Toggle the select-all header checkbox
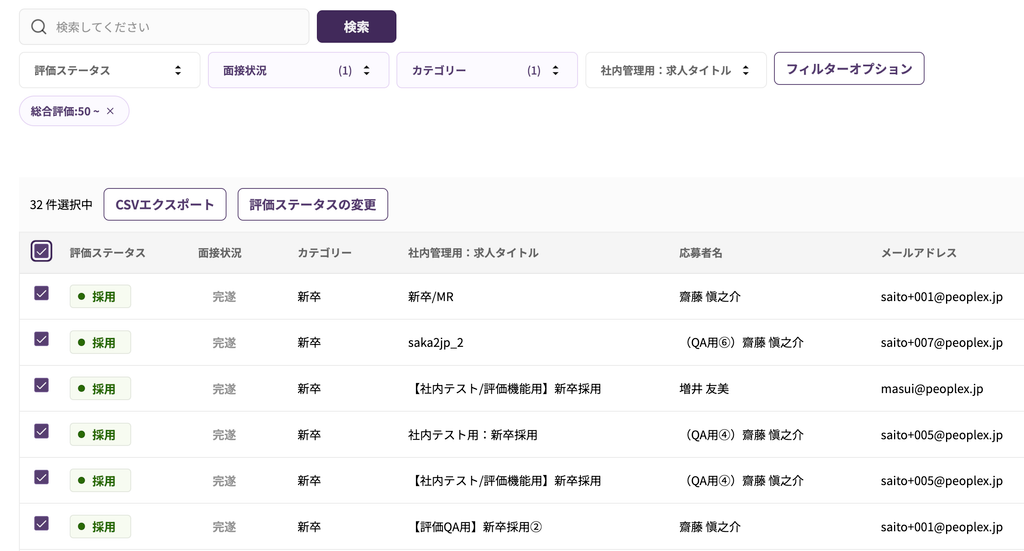The image size is (1024, 551). (x=41, y=252)
